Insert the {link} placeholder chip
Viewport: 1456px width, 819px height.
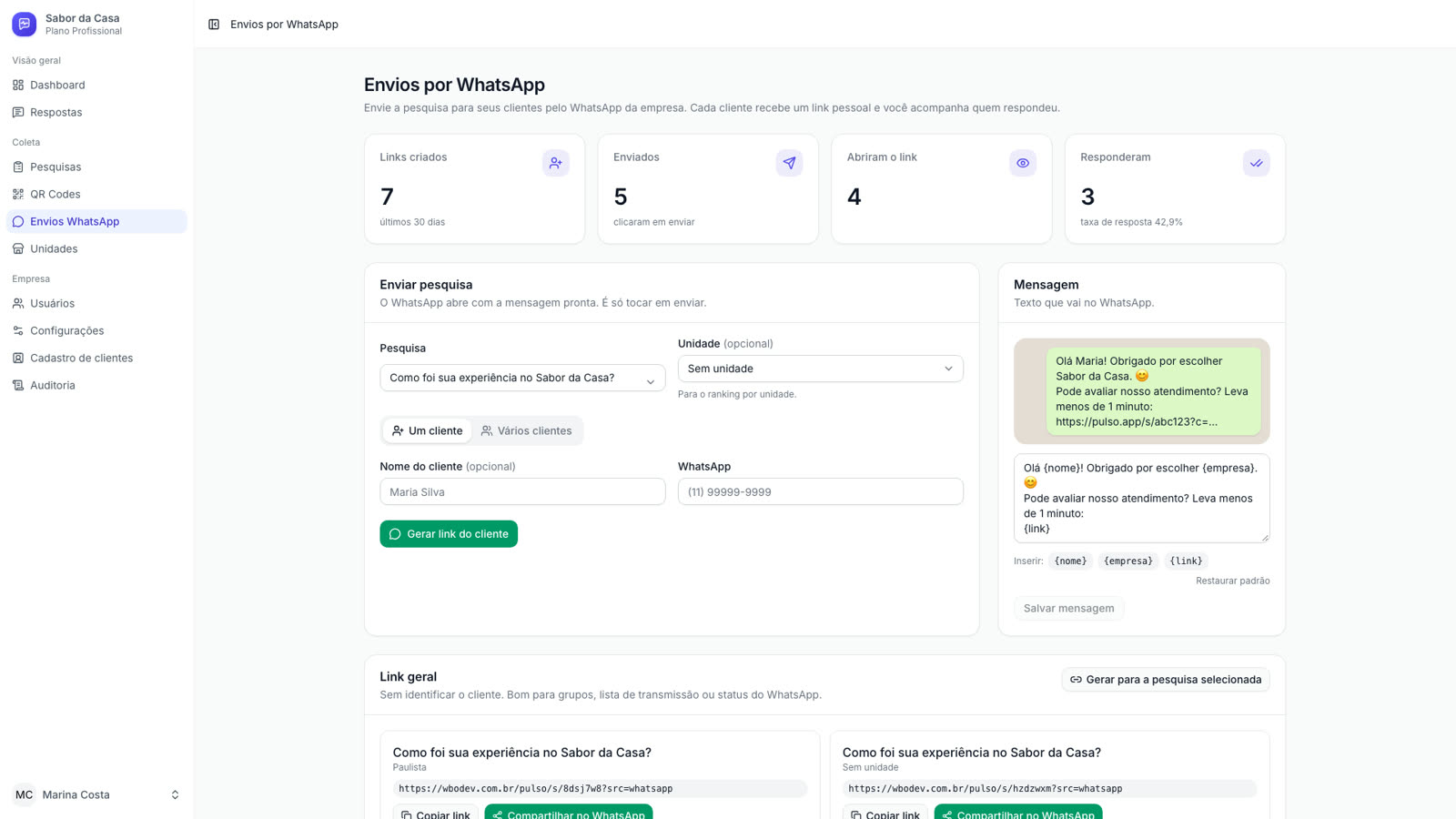pyautogui.click(x=1186, y=561)
